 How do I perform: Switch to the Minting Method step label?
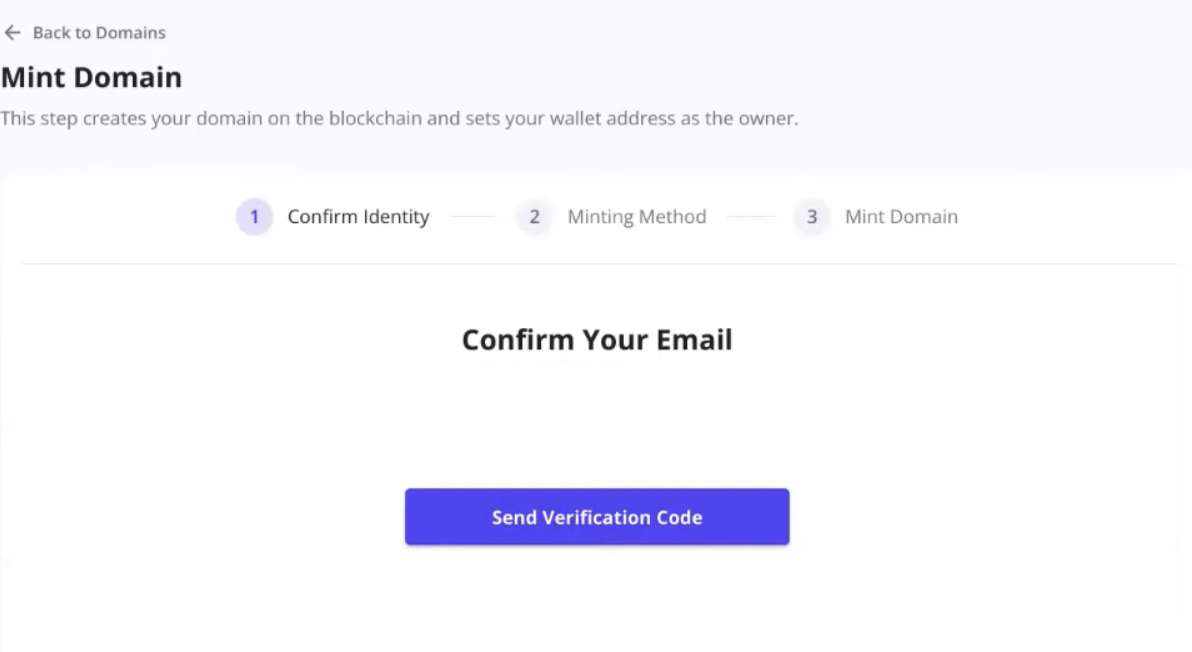click(637, 217)
